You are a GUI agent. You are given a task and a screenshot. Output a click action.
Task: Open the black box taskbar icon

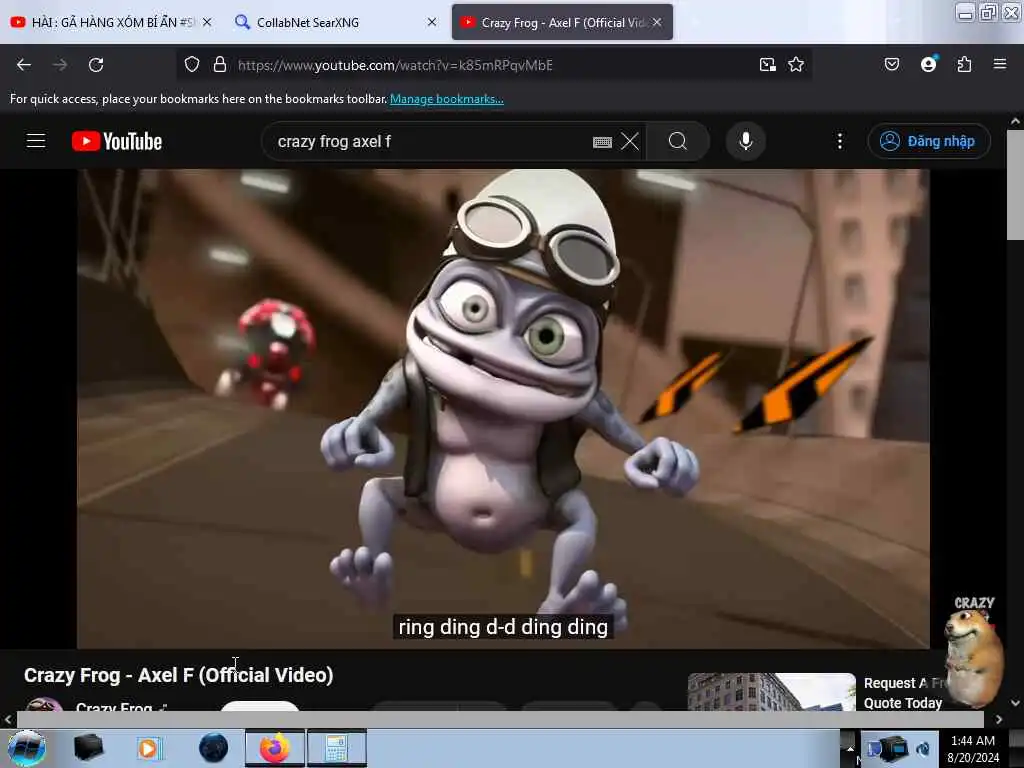tap(88, 748)
